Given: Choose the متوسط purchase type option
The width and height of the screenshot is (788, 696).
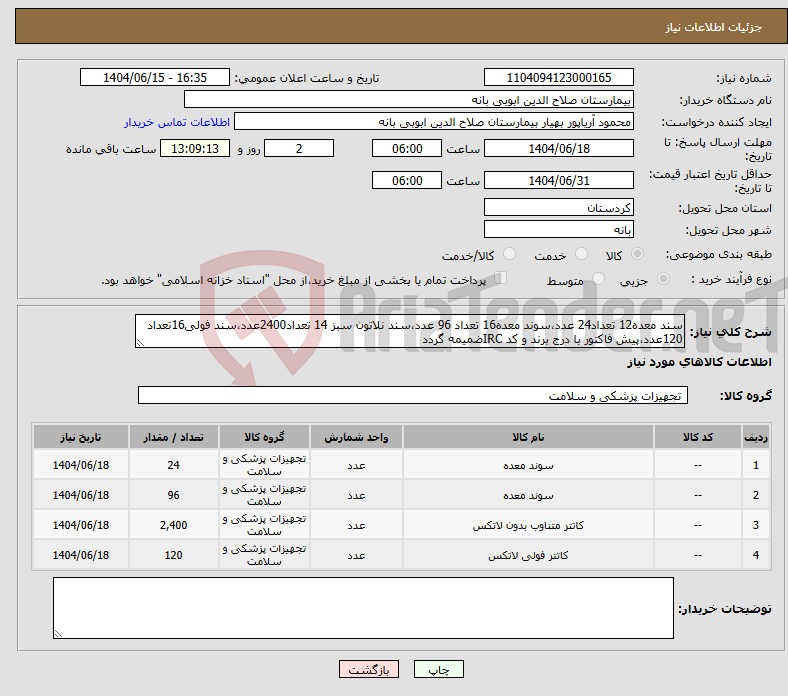Looking at the screenshot, I should (x=599, y=280).
